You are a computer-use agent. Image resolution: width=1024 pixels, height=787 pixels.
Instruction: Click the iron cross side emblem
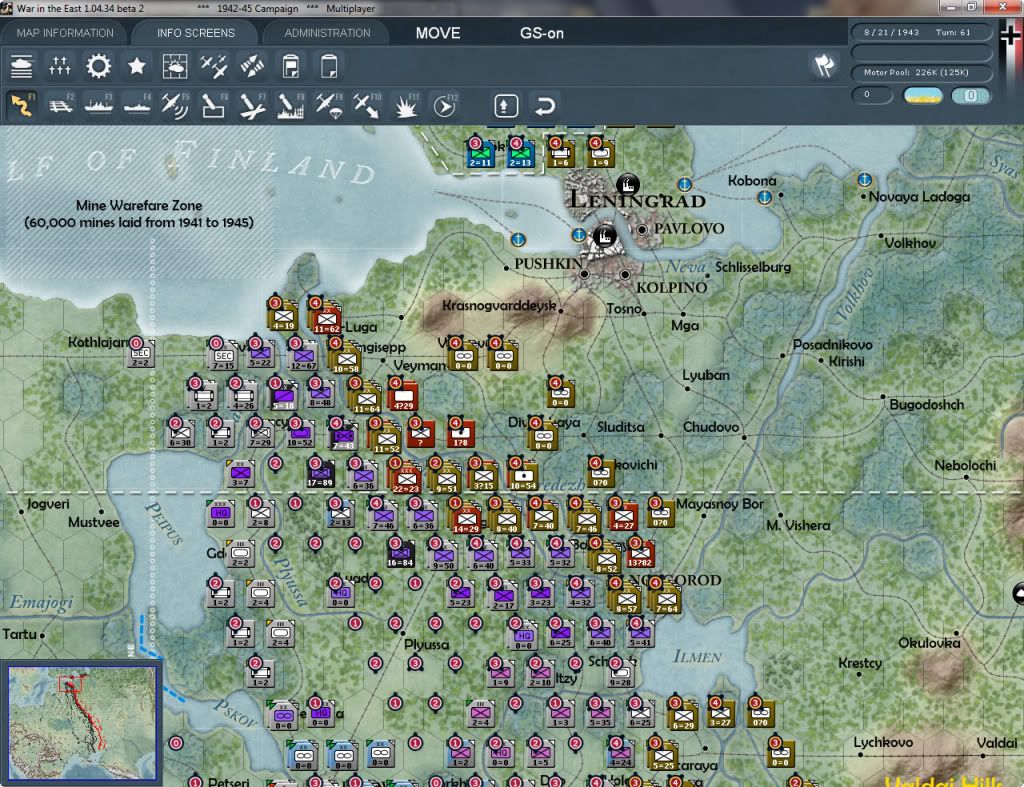coord(1011,37)
